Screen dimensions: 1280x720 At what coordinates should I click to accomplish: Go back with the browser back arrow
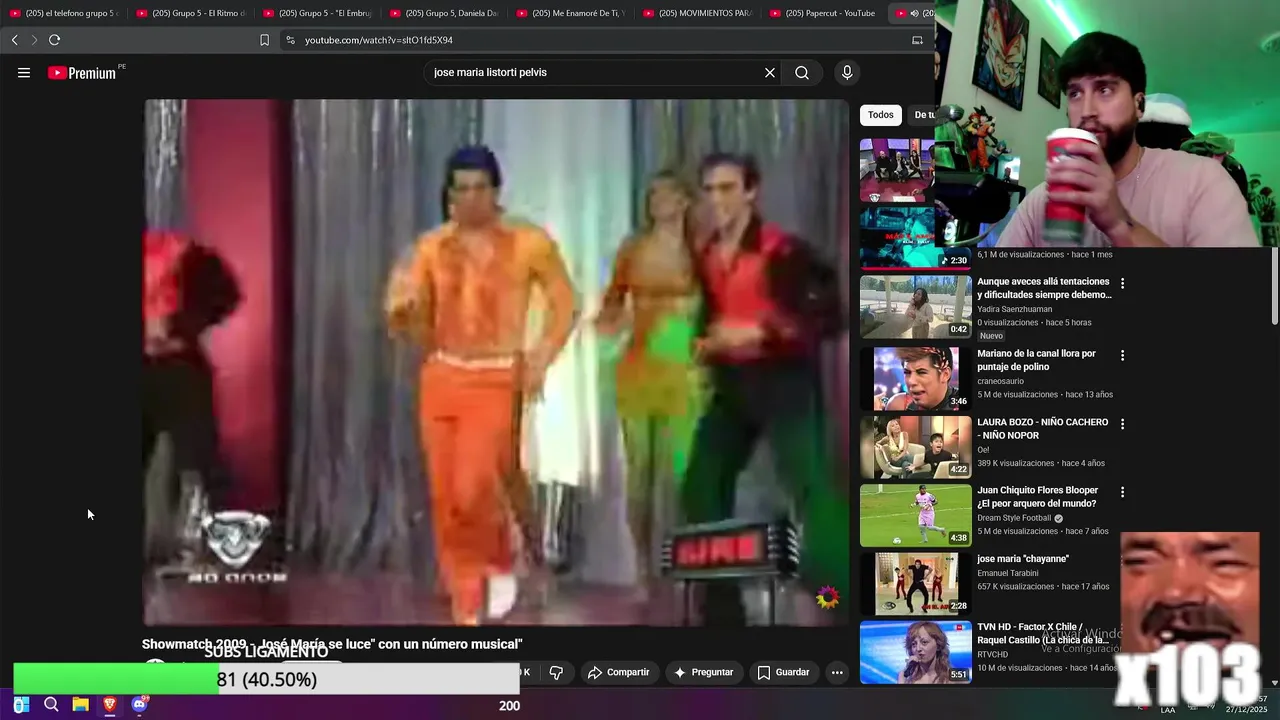pyautogui.click(x=14, y=40)
